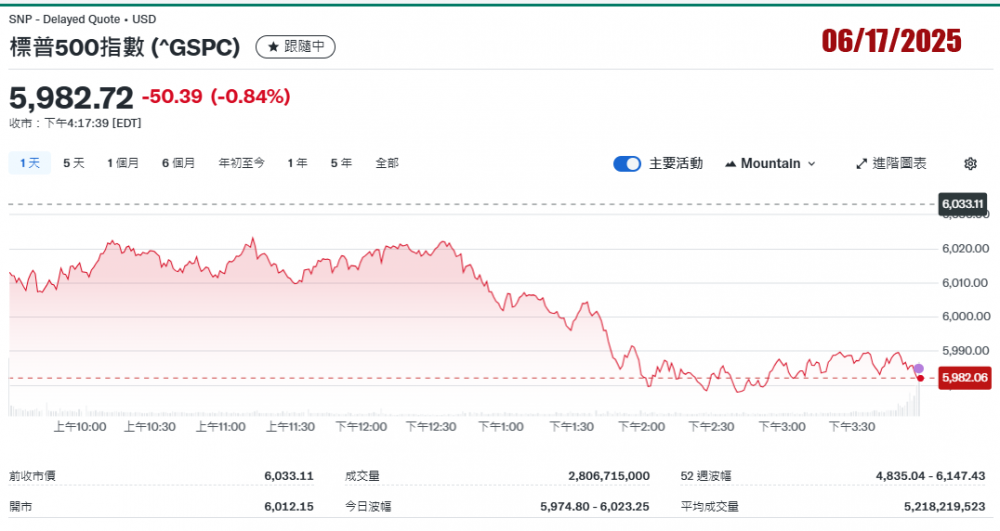Select the 1 天 time range tab
This screenshot has height=531, width=1000.
click(x=30, y=163)
